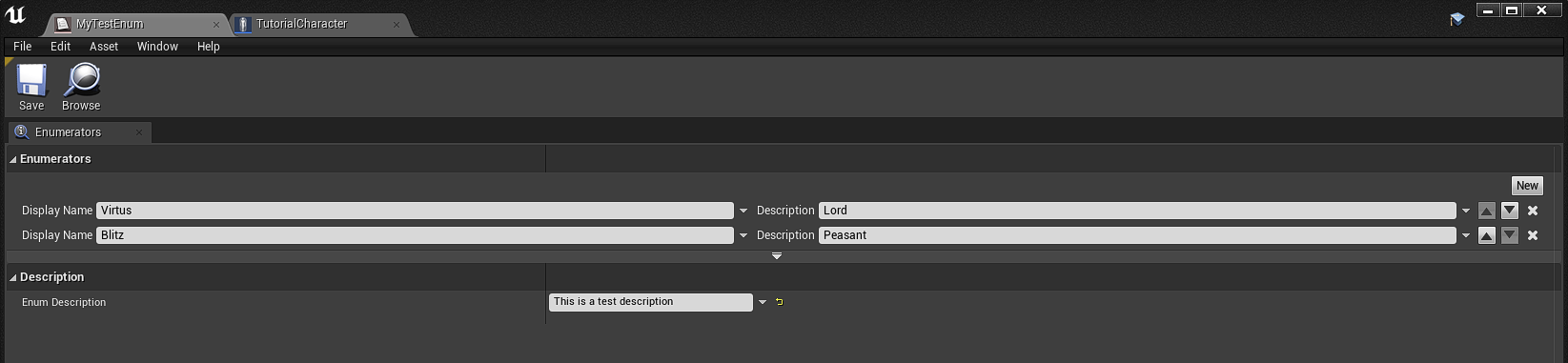This screenshot has width=1568, height=363.
Task: Edit the Peasant description field
Action: click(x=1137, y=235)
